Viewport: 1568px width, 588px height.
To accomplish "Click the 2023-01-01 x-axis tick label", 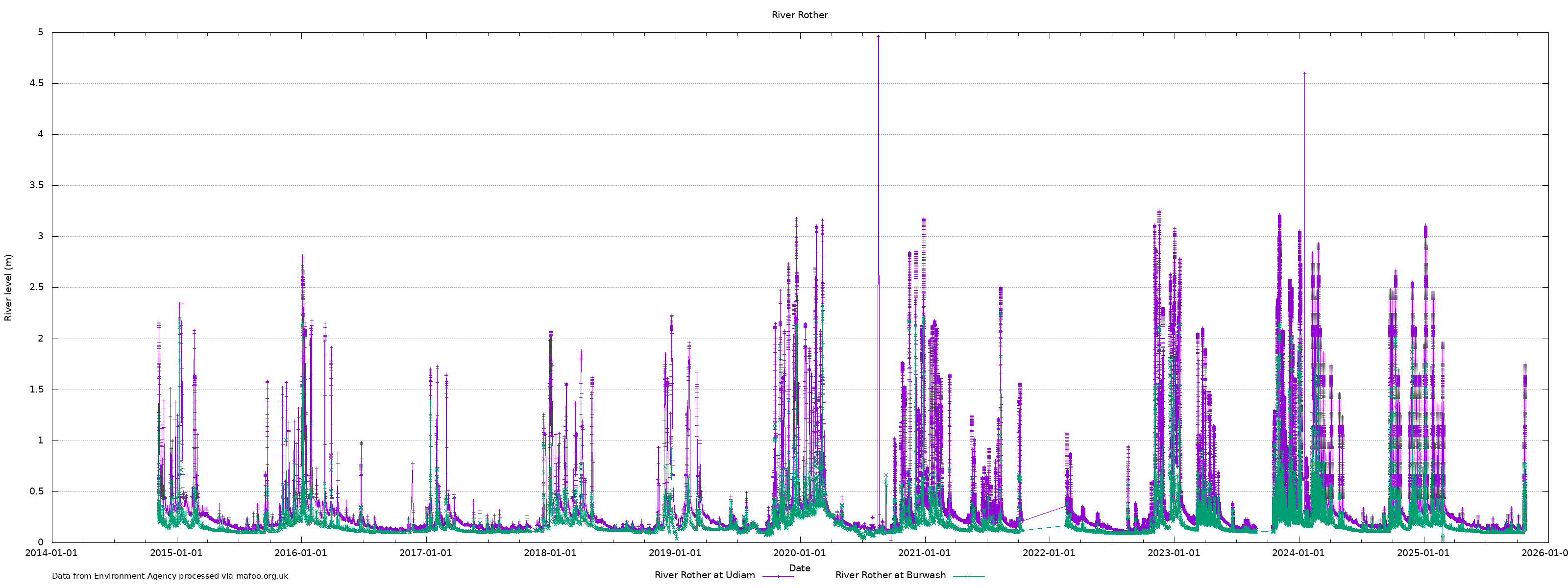I will point(1174,553).
